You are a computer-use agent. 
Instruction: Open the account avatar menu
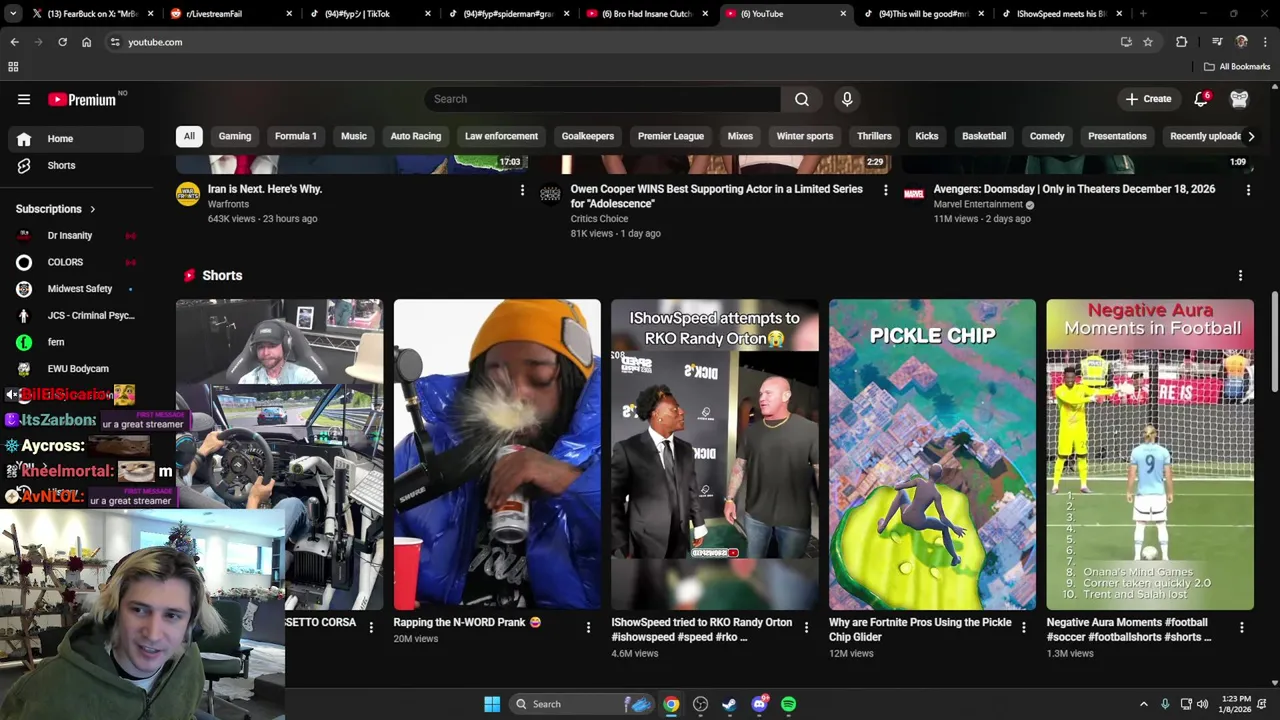(x=1239, y=99)
